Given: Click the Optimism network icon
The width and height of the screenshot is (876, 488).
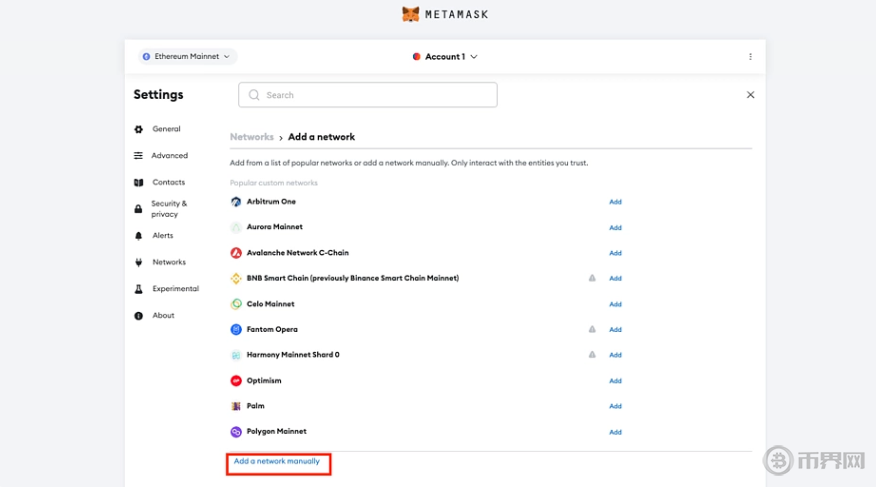Looking at the screenshot, I should point(237,381).
